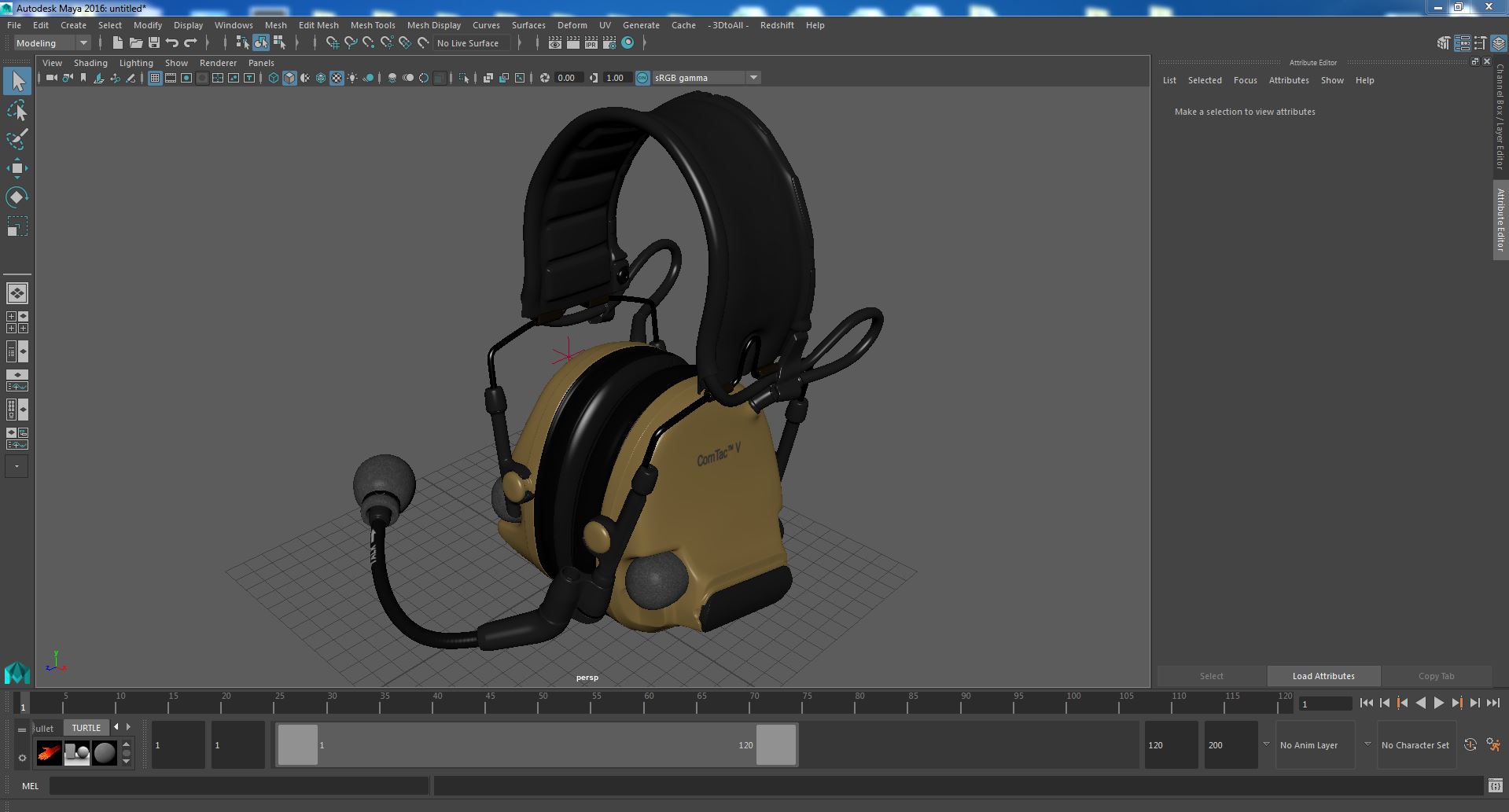
Task: Toggle snap to grids
Action: pos(333,43)
